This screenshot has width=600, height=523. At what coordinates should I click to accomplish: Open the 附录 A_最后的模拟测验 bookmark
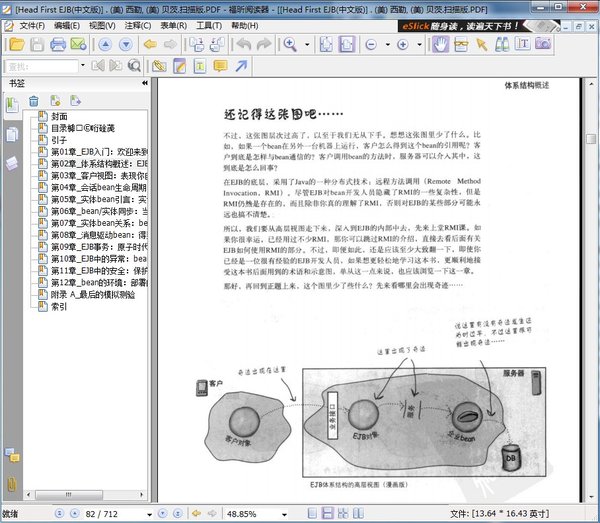pos(93,295)
